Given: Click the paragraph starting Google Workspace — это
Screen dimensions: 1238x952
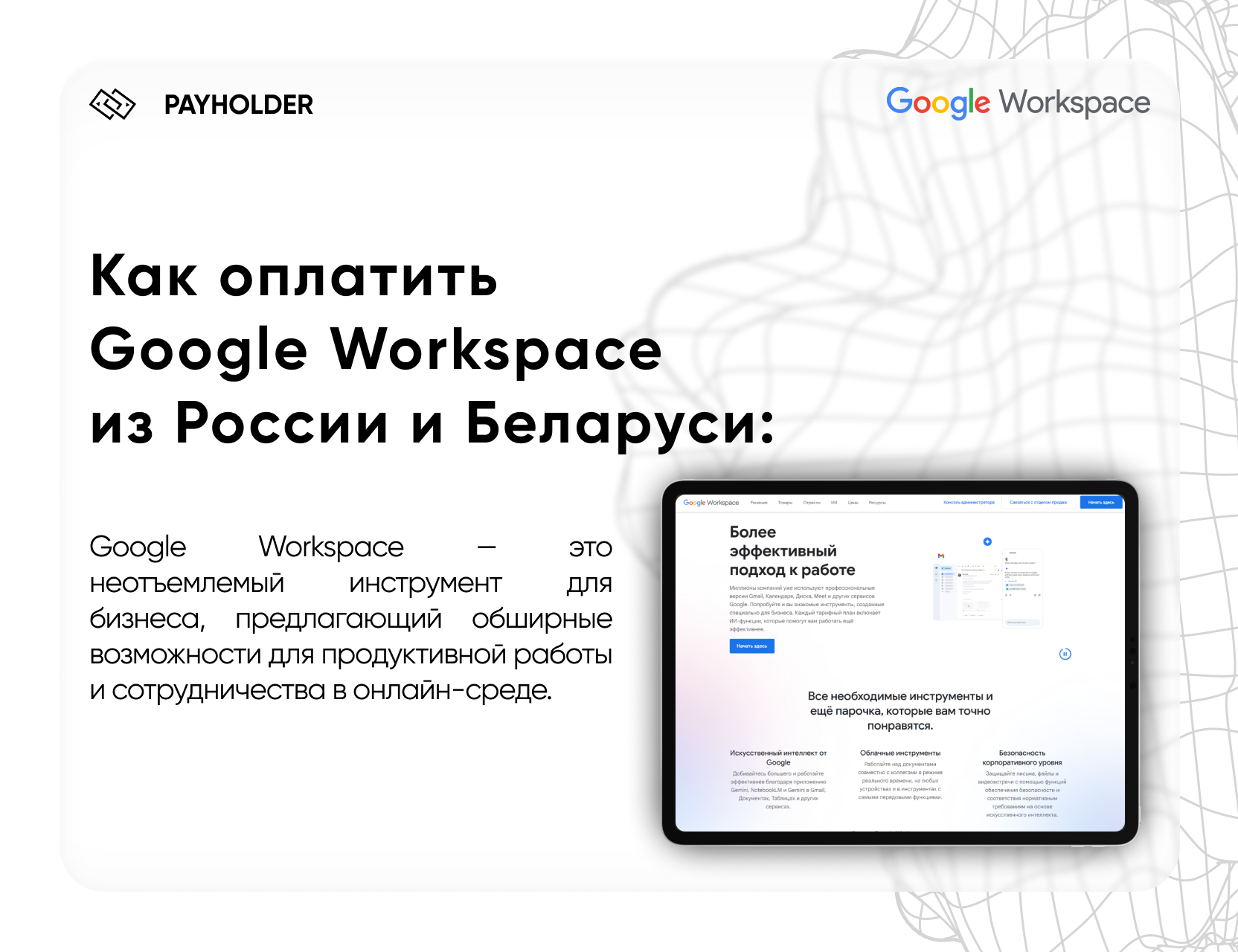Looking at the screenshot, I should [x=350, y=618].
